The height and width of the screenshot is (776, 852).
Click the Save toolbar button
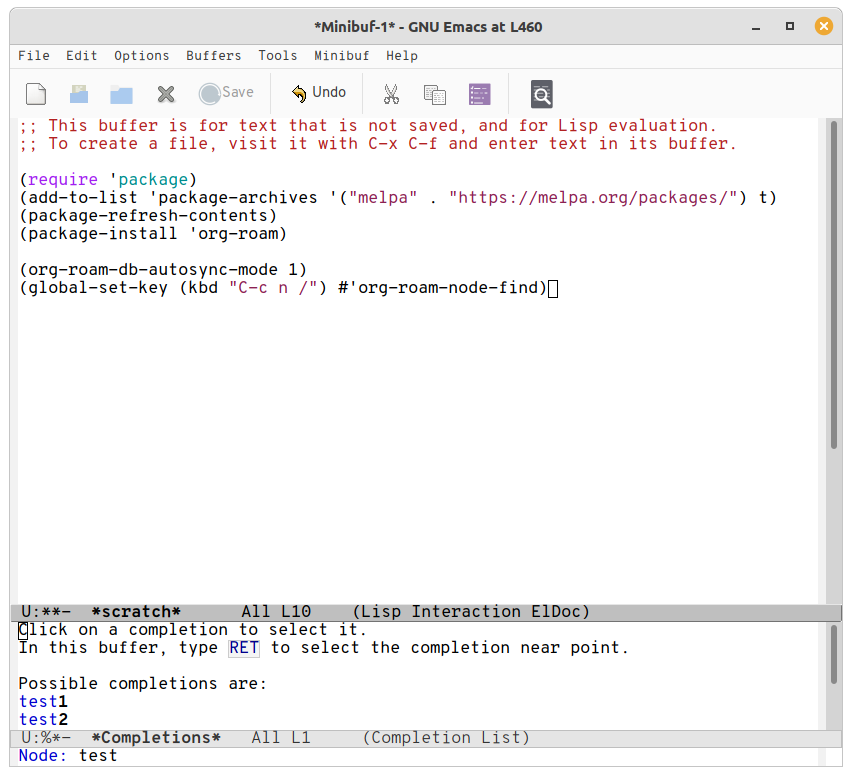pyautogui.click(x=226, y=93)
